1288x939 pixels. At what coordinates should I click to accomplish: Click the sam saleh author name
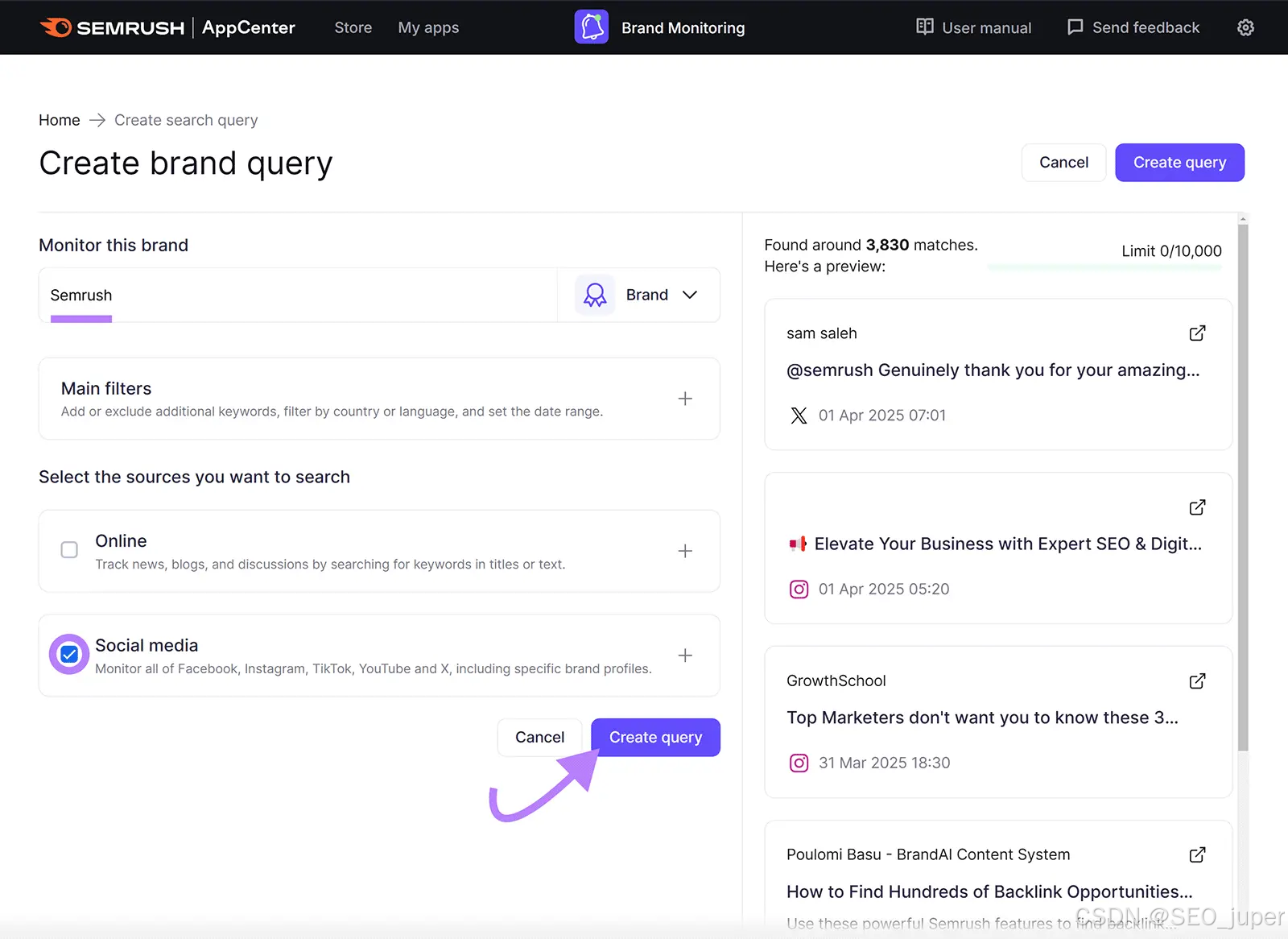(x=822, y=333)
